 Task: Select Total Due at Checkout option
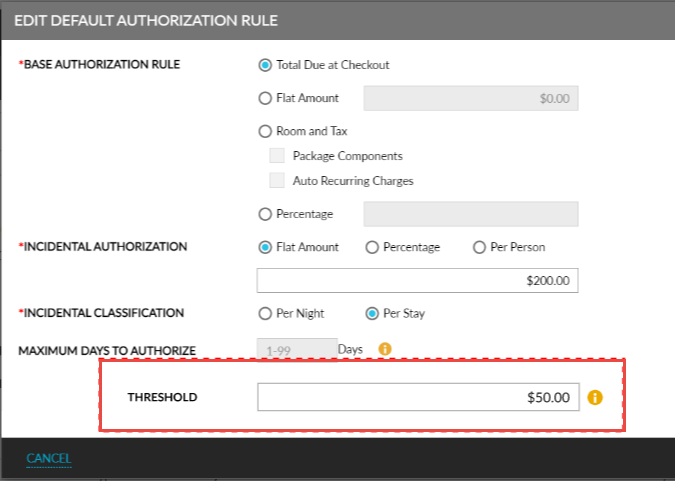[265, 66]
